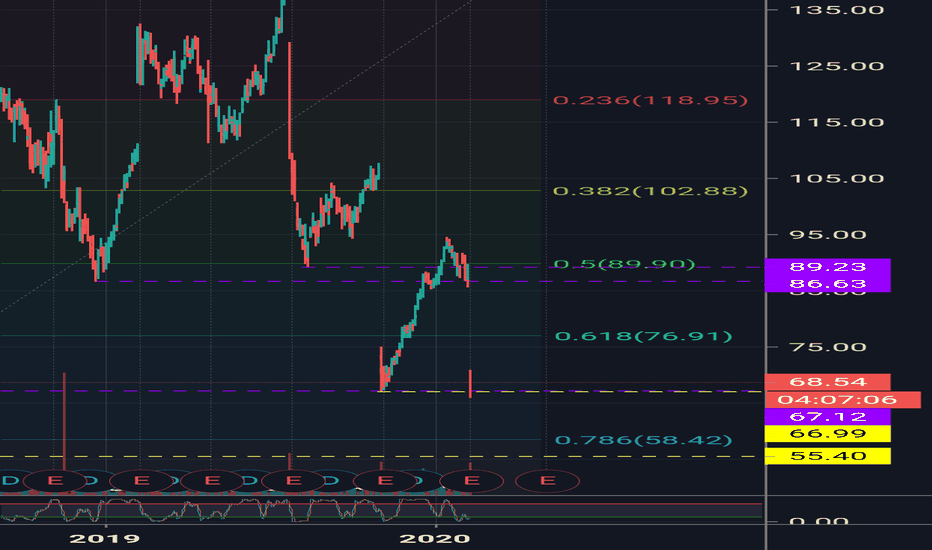Click the yellow 66.99 price label

[827, 433]
